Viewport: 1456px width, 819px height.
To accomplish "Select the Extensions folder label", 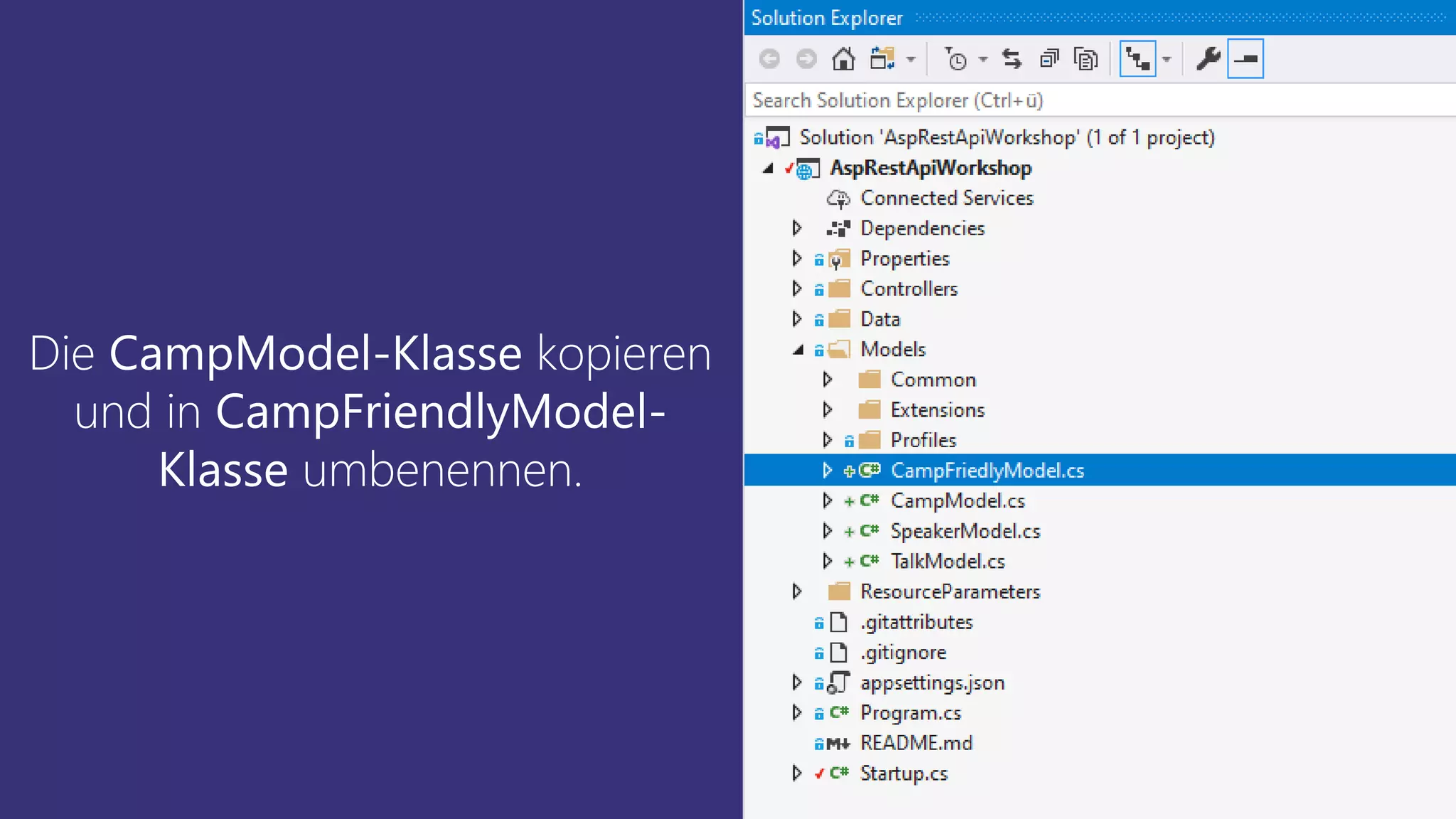I will tap(938, 410).
